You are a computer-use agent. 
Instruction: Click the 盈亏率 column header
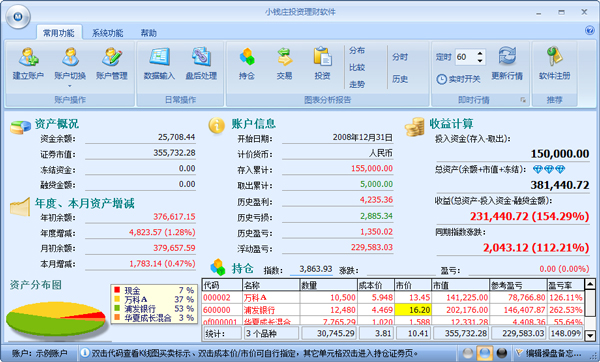(x=565, y=285)
